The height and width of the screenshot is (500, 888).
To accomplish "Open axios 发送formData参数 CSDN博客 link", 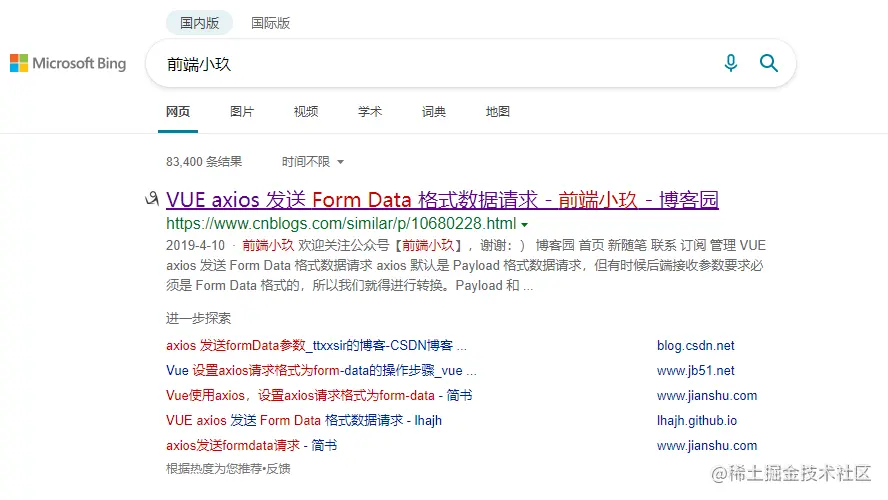I will [316, 345].
